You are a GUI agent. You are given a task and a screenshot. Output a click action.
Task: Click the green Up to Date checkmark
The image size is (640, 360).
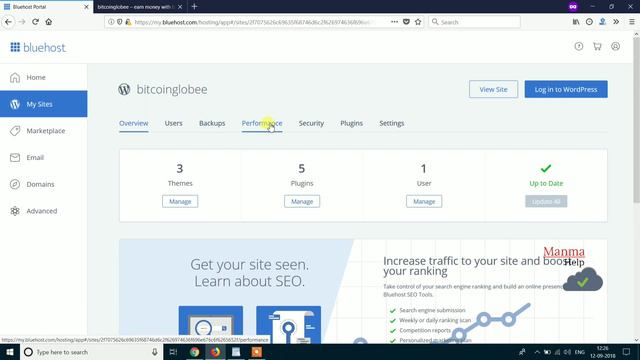(x=546, y=168)
